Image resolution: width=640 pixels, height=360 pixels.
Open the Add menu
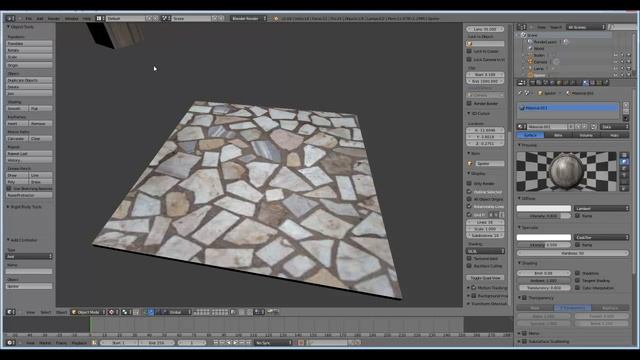[x=40, y=18]
